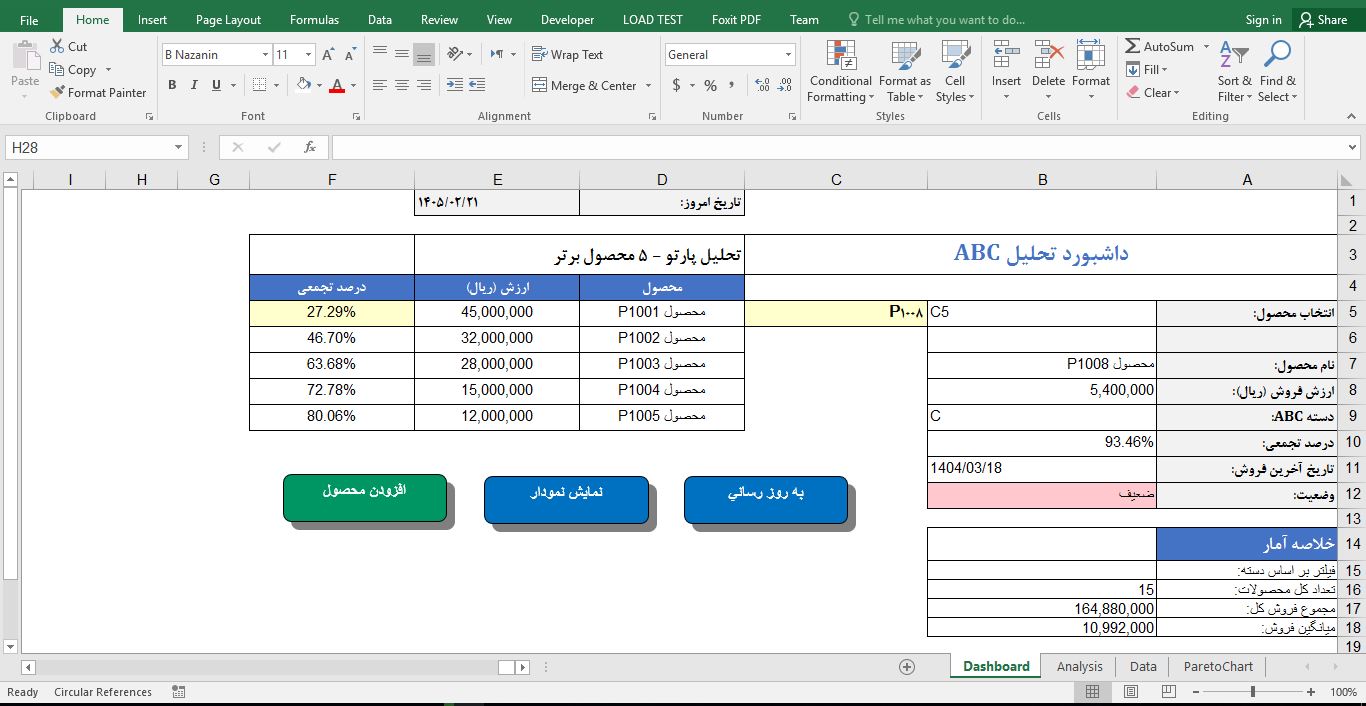Image resolution: width=1366 pixels, height=706 pixels.
Task: Click the Merge & Center button
Action: tap(583, 86)
